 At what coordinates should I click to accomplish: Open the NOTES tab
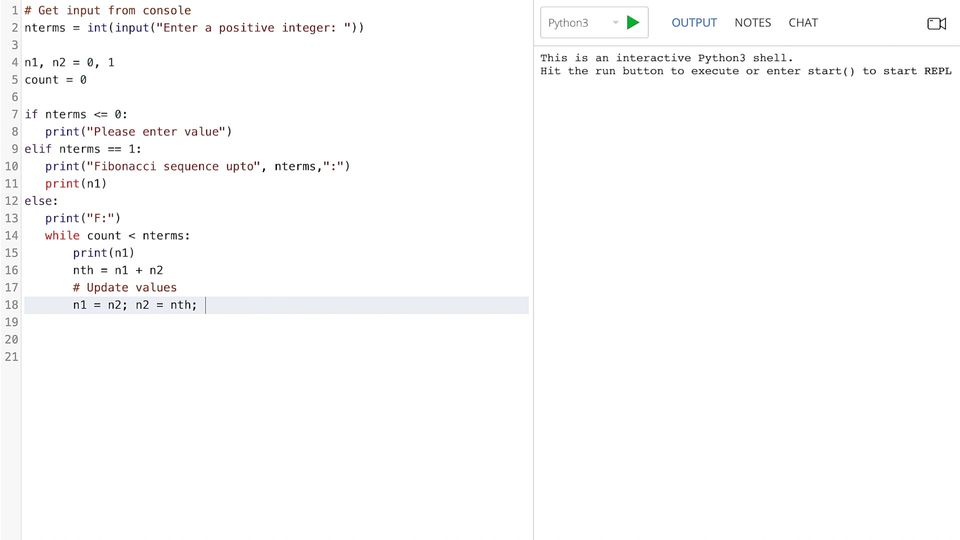point(753,22)
